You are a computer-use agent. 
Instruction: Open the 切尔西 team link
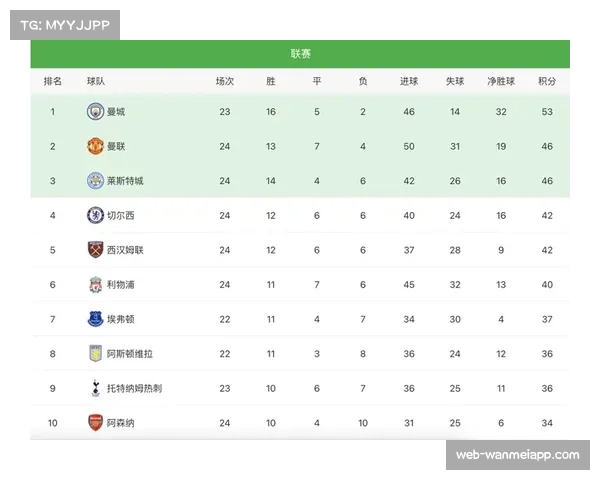(x=119, y=215)
